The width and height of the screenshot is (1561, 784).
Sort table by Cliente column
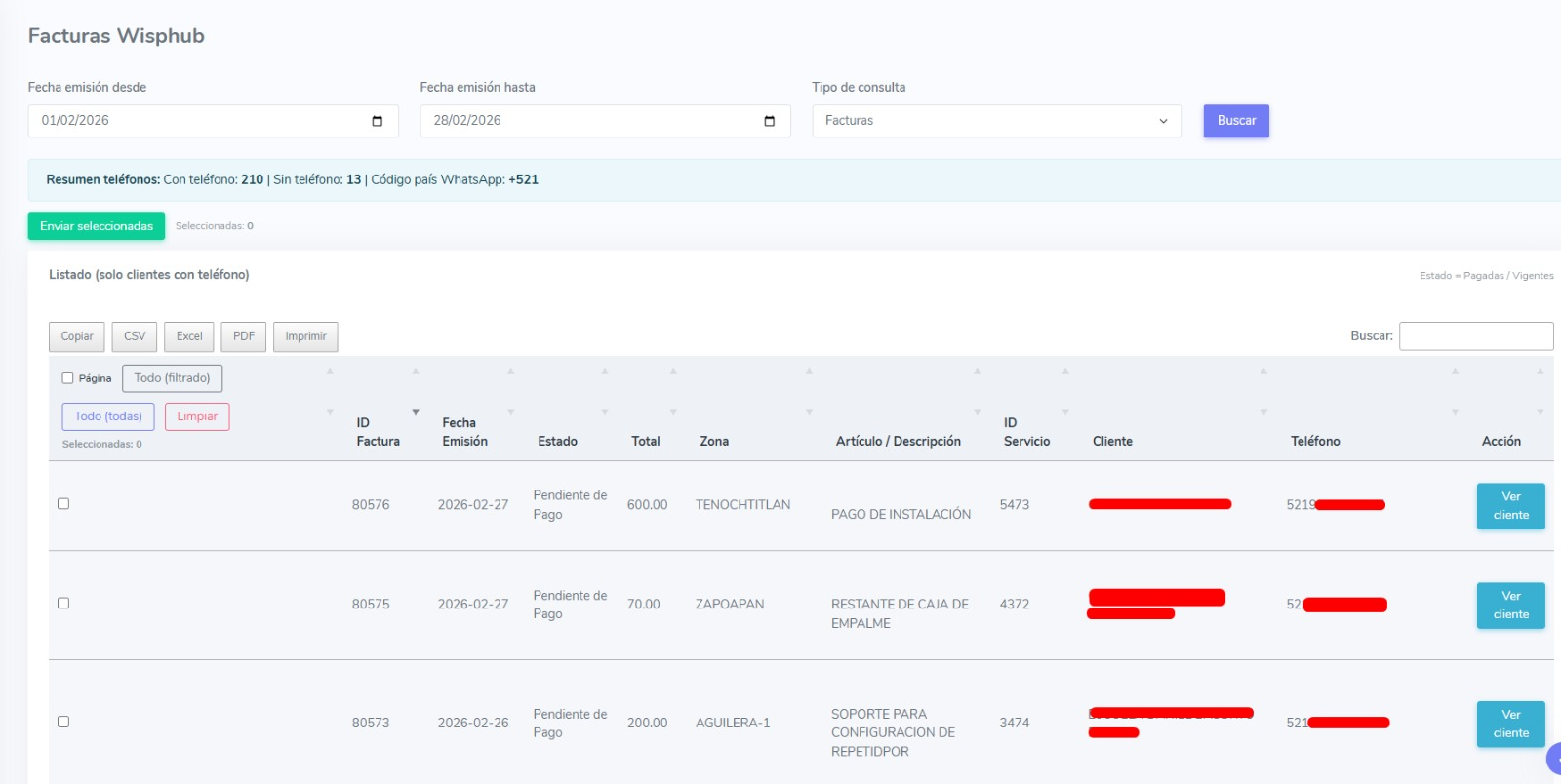click(x=1112, y=441)
